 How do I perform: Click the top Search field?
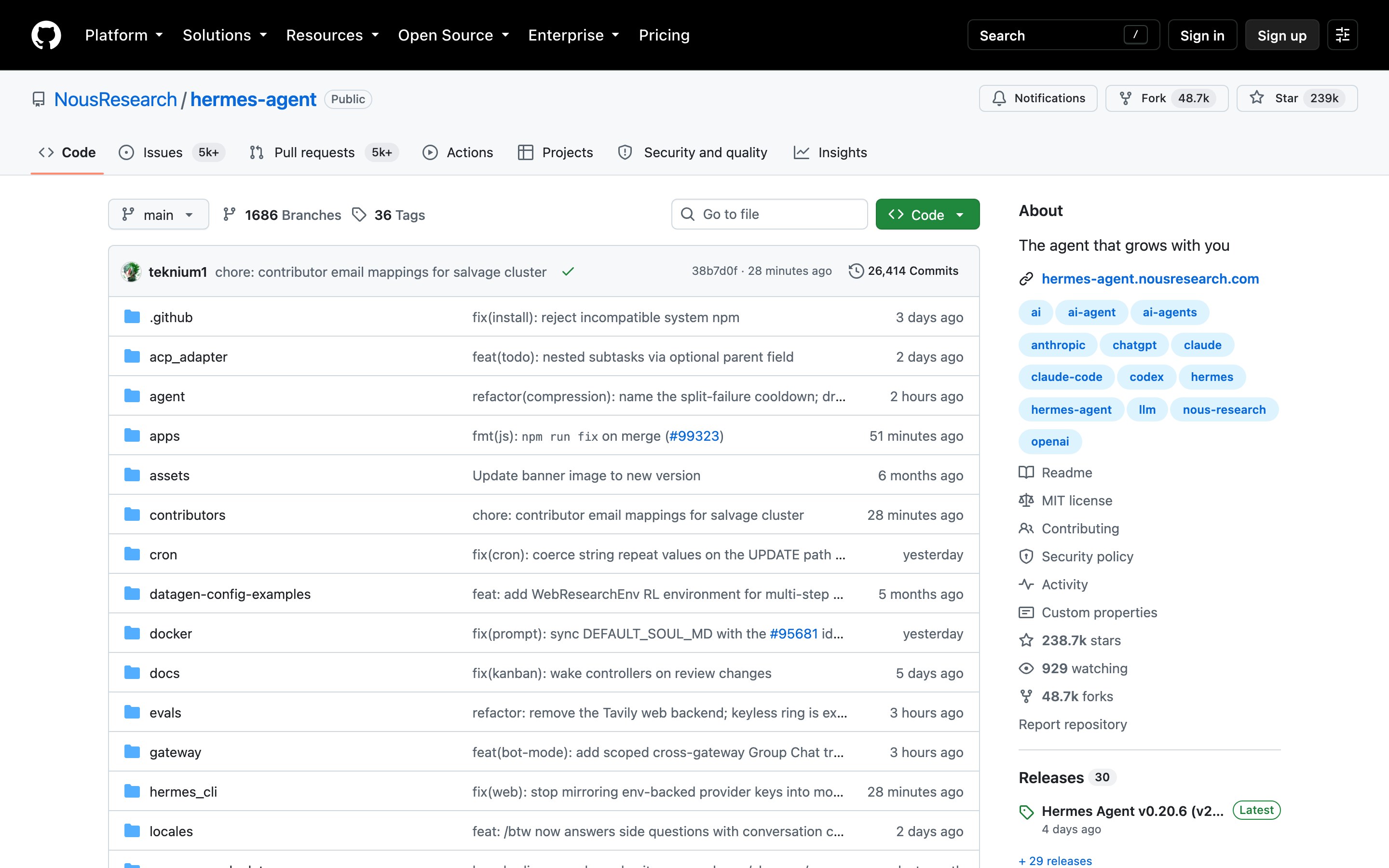(x=1063, y=35)
